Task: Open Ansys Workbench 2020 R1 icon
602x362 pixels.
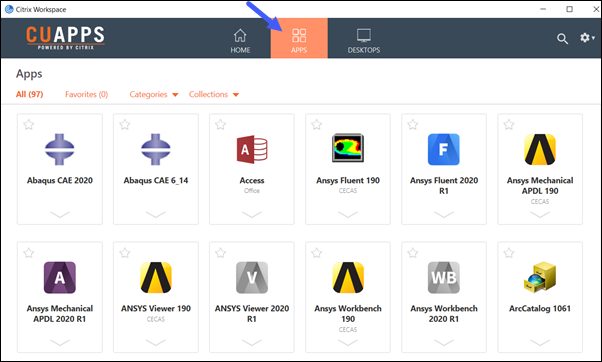Action: pyautogui.click(x=444, y=278)
